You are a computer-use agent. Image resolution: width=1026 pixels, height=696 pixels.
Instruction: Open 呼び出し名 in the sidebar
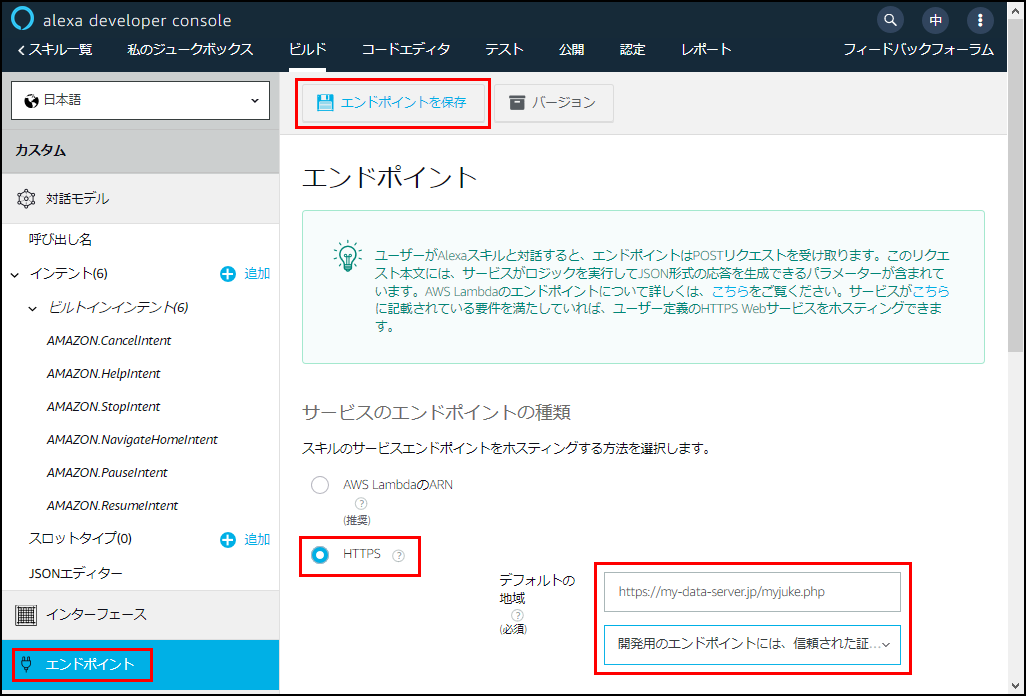point(60,240)
